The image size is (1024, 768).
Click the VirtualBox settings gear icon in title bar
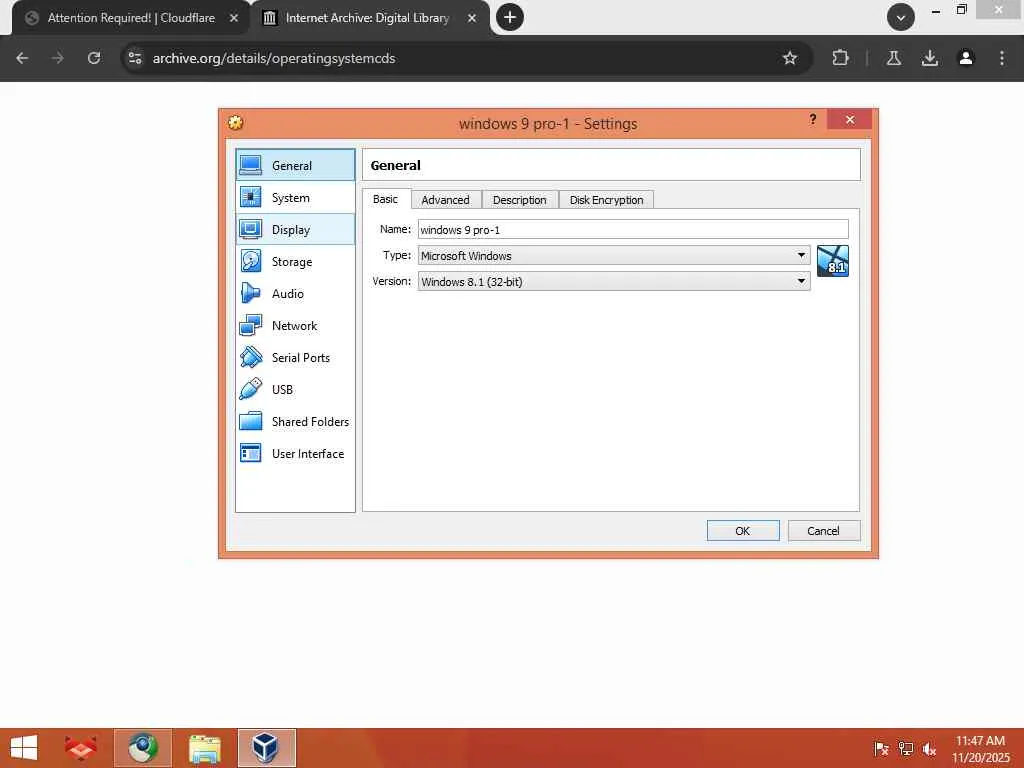point(236,123)
